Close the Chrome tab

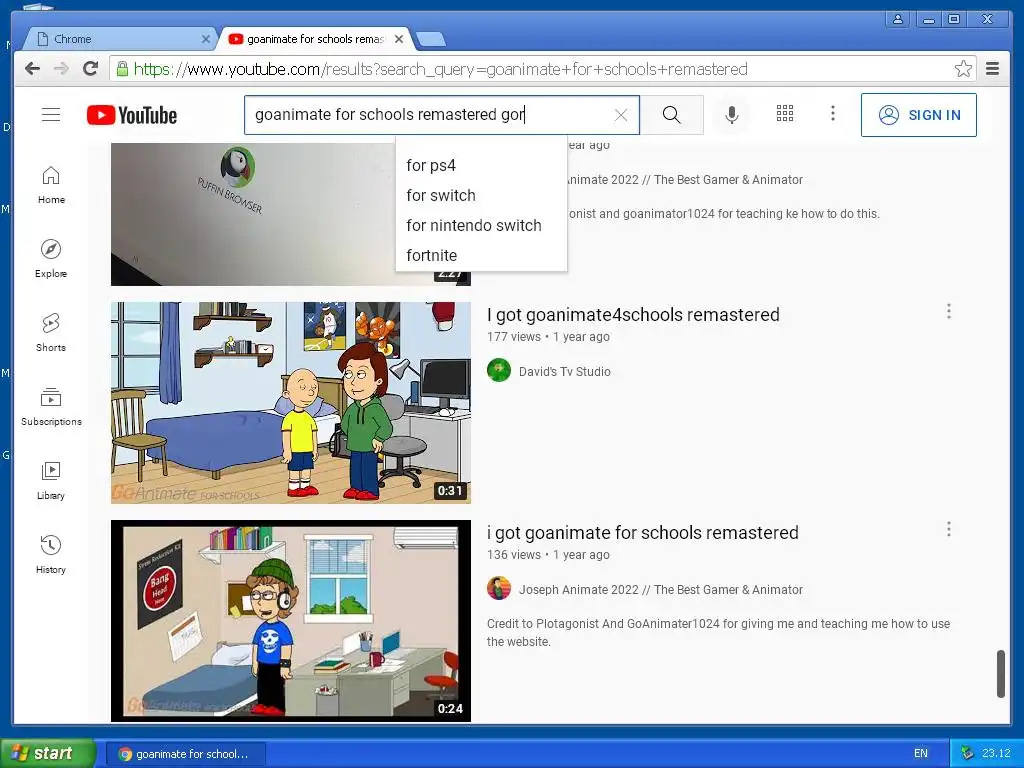(x=205, y=39)
